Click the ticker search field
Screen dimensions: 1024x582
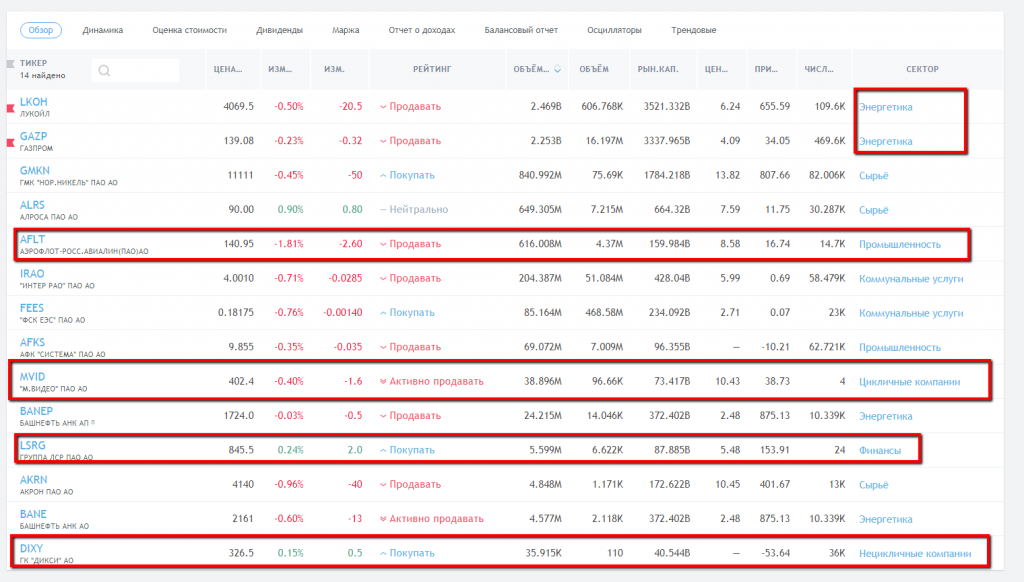click(x=135, y=70)
